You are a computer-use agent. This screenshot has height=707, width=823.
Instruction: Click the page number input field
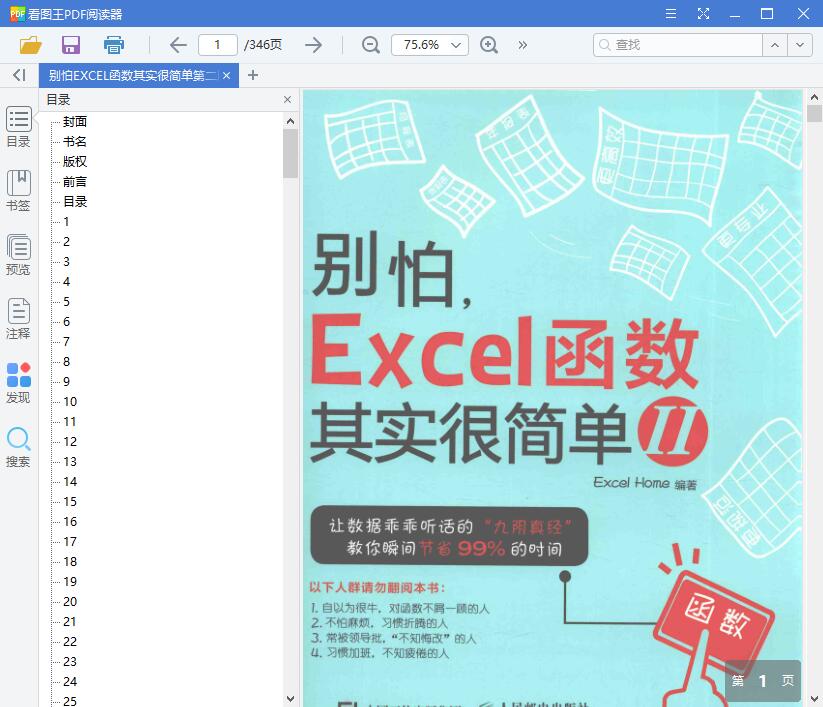[218, 45]
